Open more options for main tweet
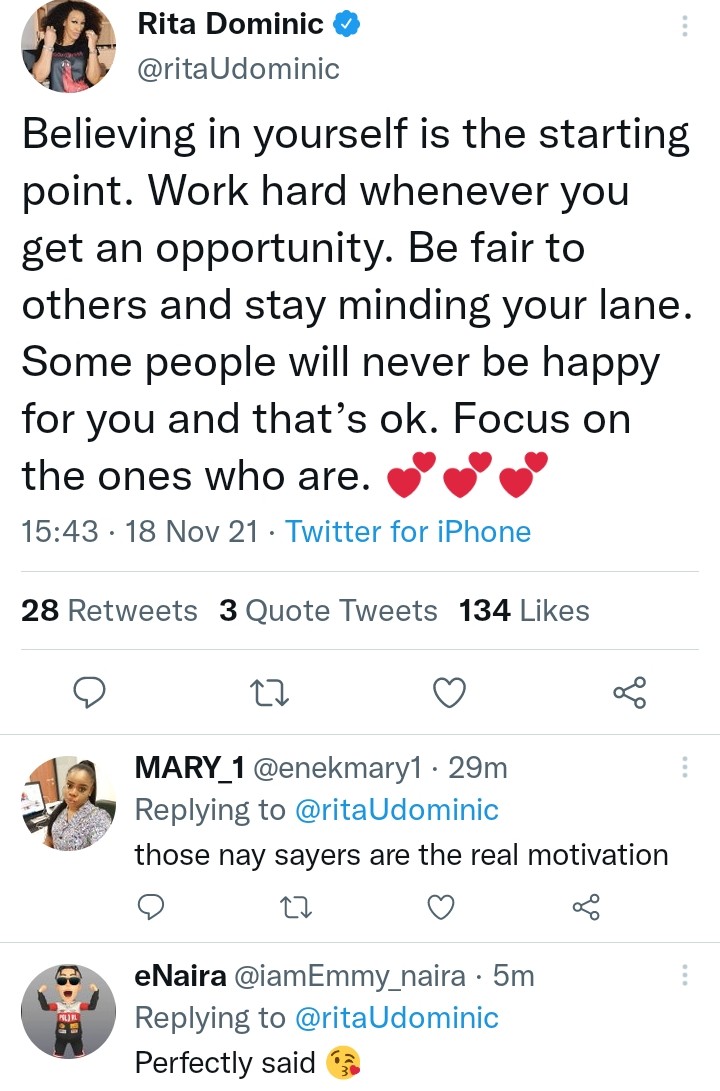720x1091 pixels. [x=685, y=27]
